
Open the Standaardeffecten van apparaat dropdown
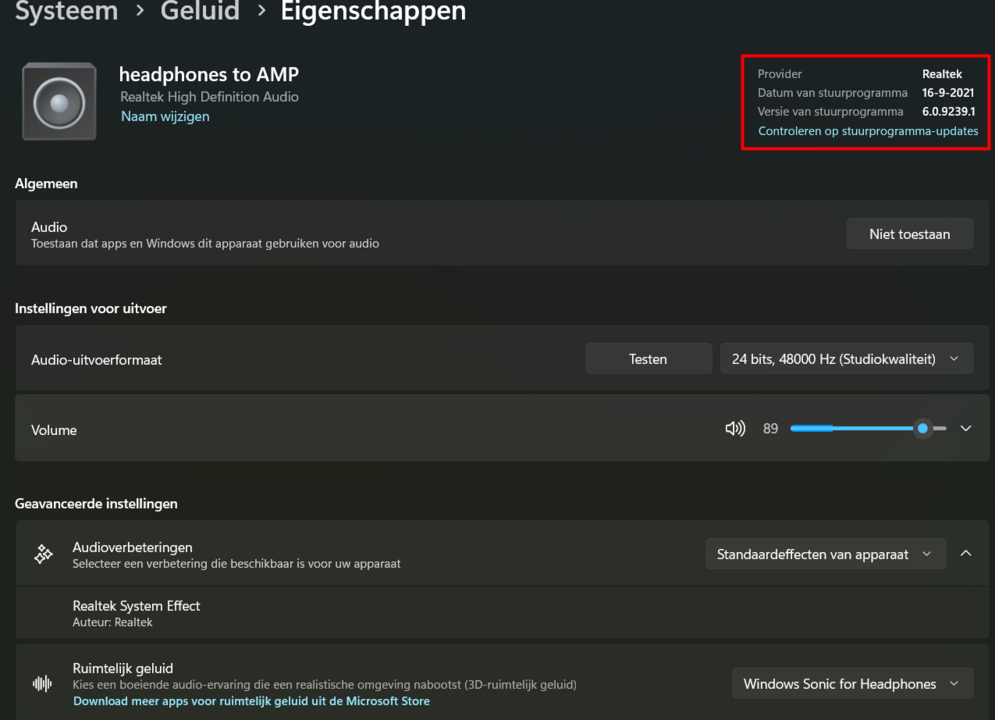(x=825, y=553)
